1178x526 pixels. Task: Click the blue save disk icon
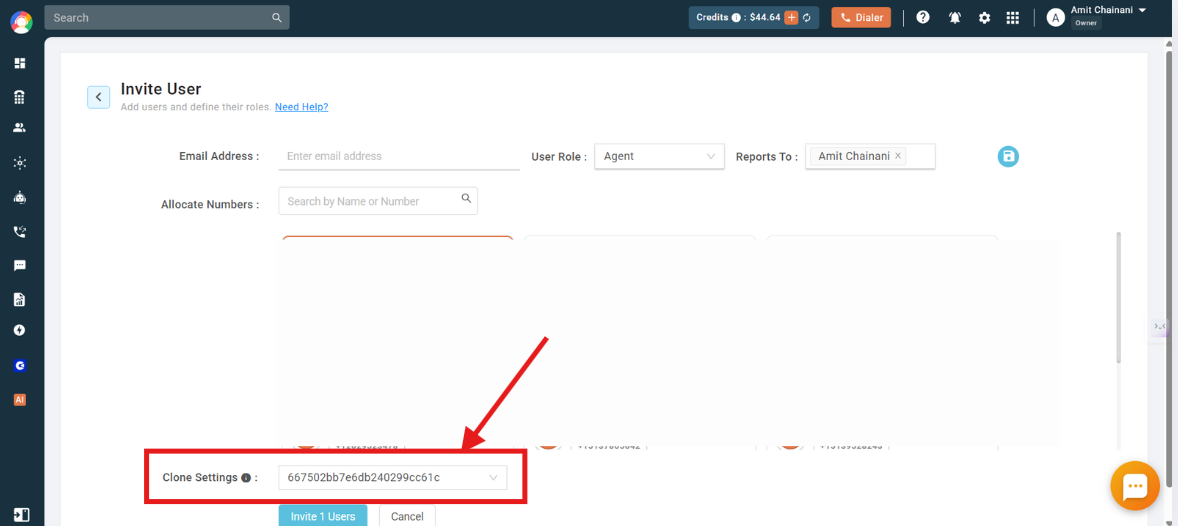(x=1008, y=156)
